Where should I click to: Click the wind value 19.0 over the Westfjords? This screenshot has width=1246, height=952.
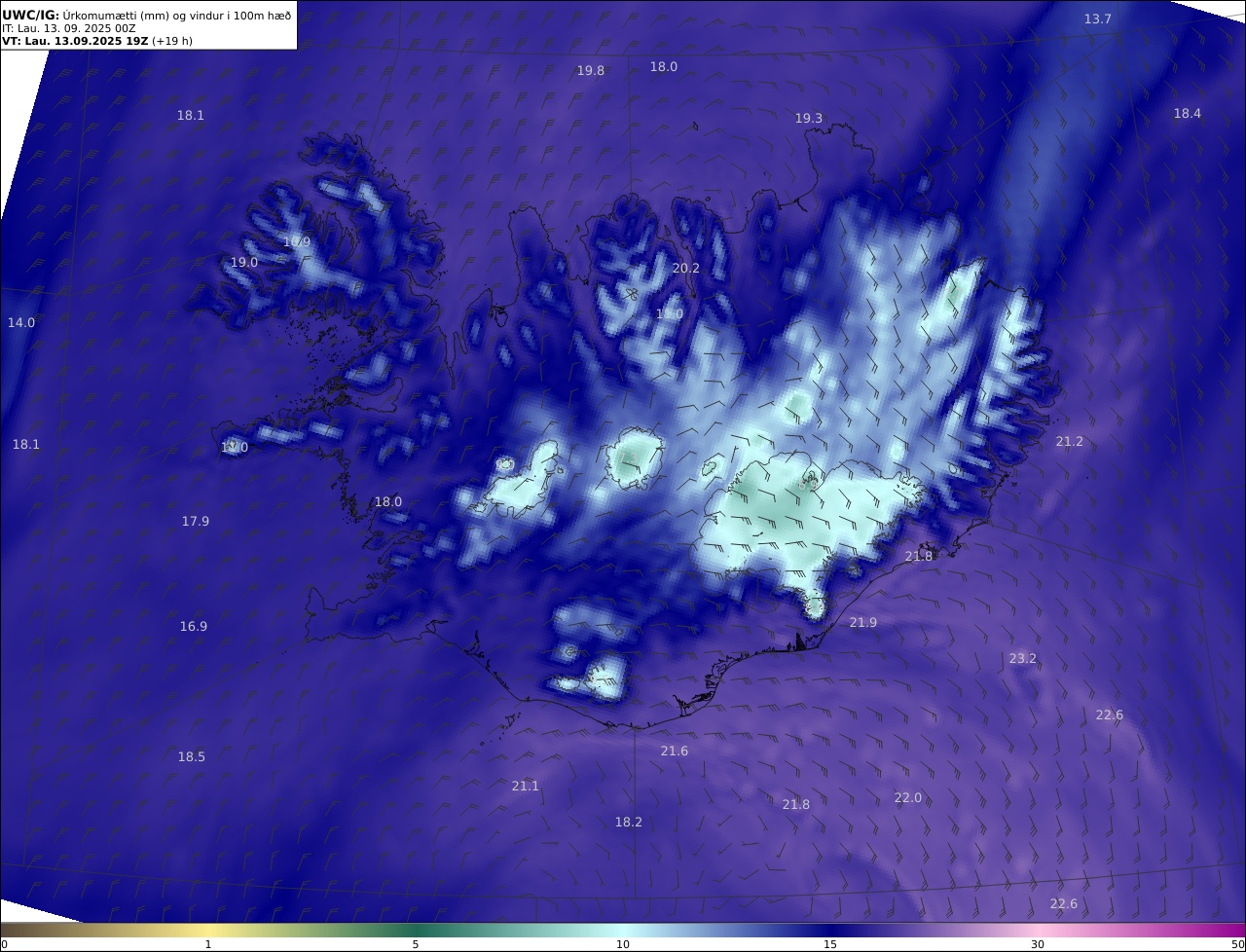pos(243,262)
